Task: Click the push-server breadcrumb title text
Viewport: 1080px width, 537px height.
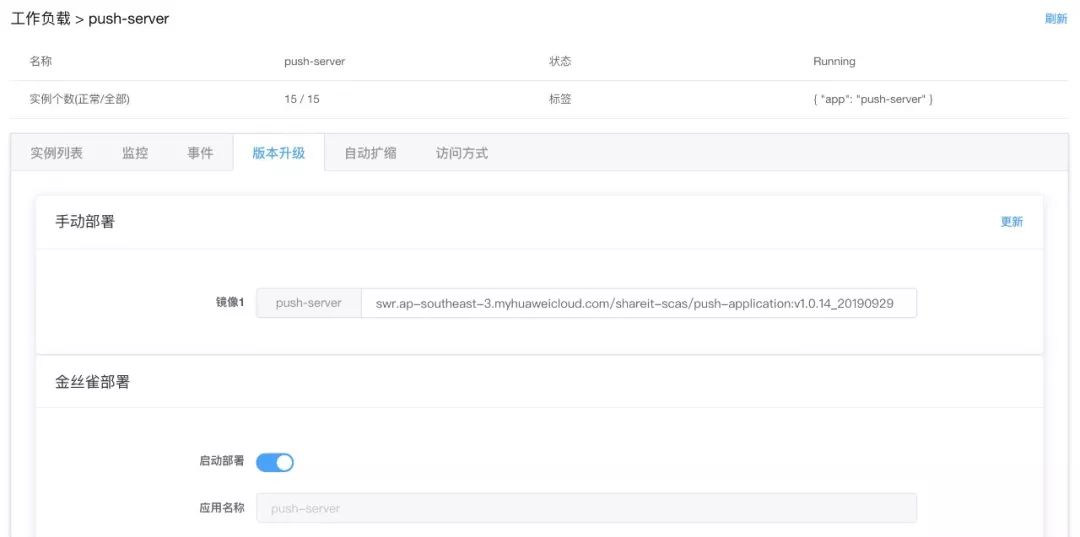Action: tap(129, 19)
